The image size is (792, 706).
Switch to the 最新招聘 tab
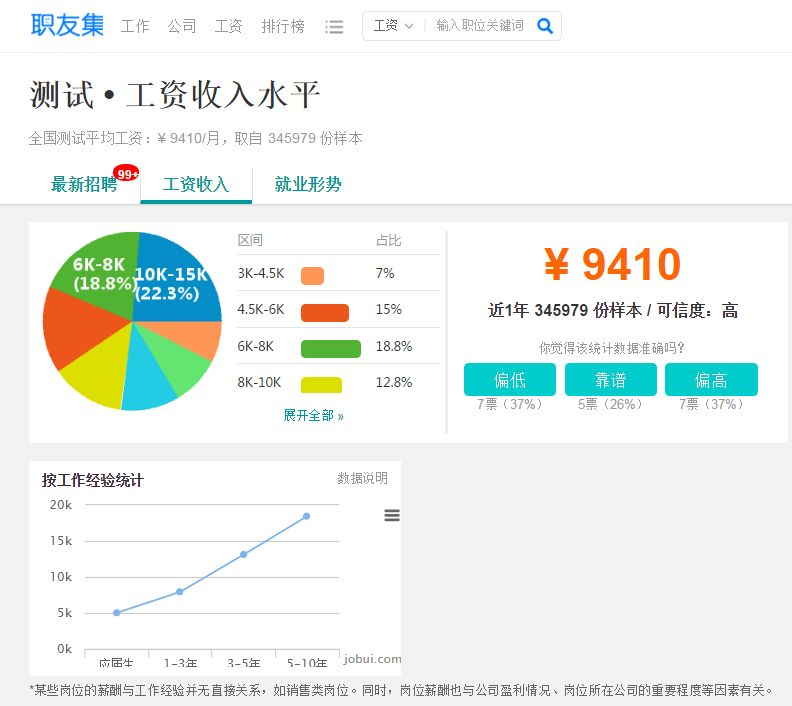[x=84, y=185]
